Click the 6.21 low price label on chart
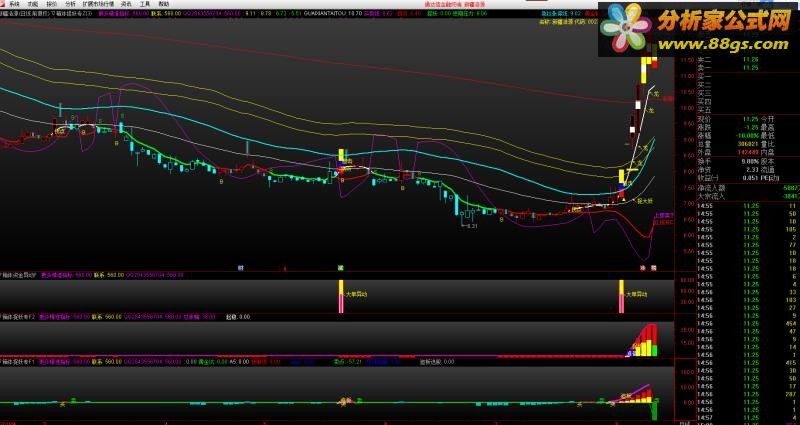The height and width of the screenshot is (425, 800). [x=471, y=226]
